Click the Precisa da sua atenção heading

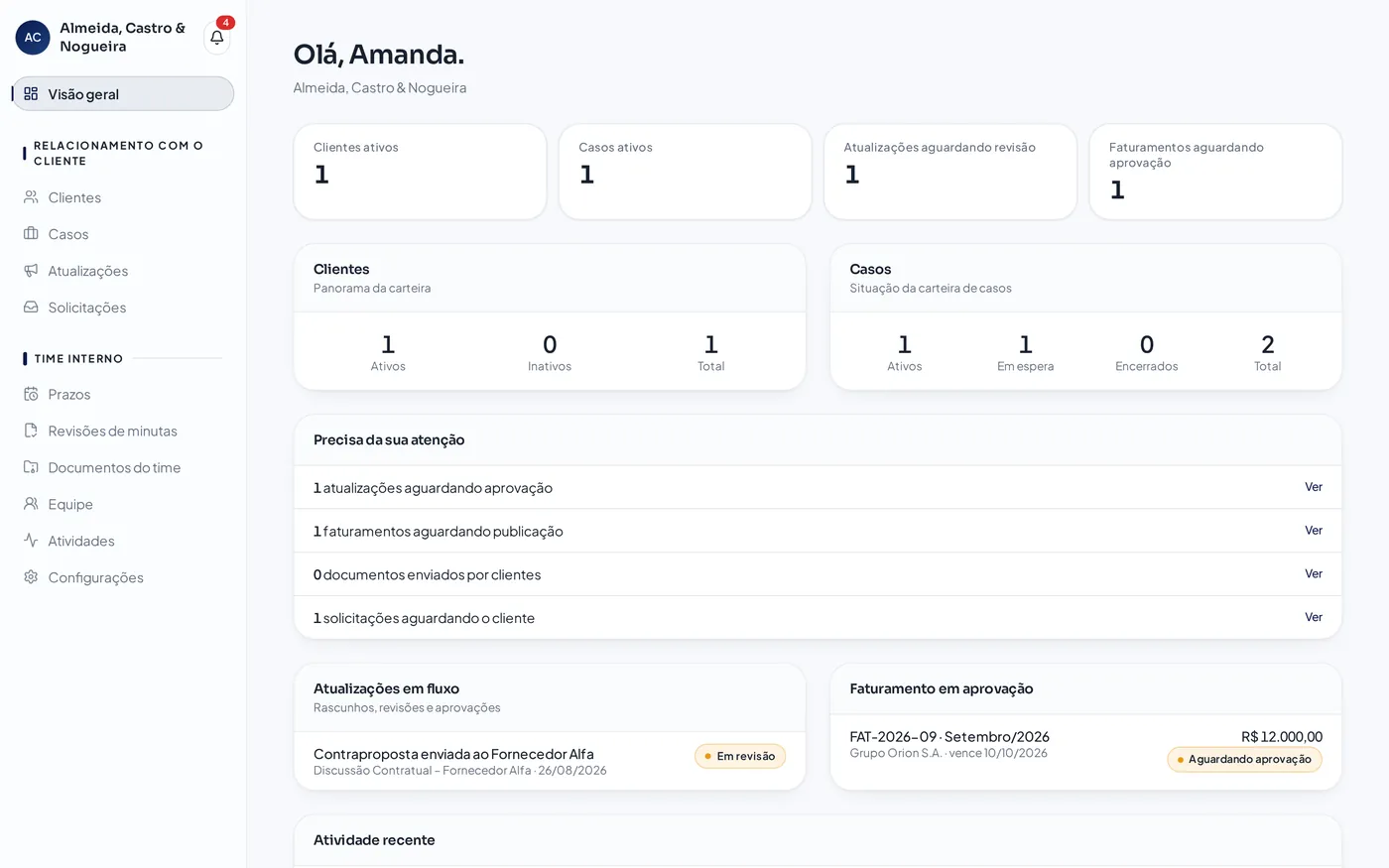pos(389,439)
